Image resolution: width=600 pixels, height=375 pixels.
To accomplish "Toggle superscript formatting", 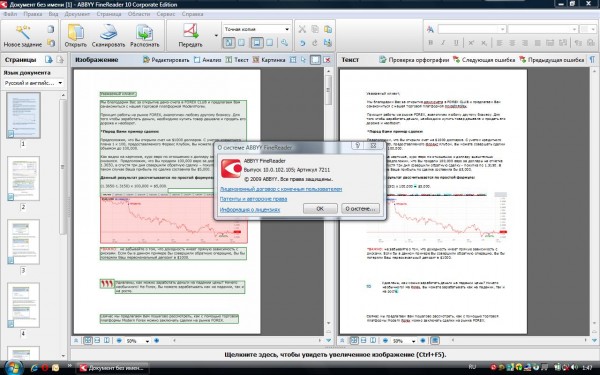I will coord(471,43).
